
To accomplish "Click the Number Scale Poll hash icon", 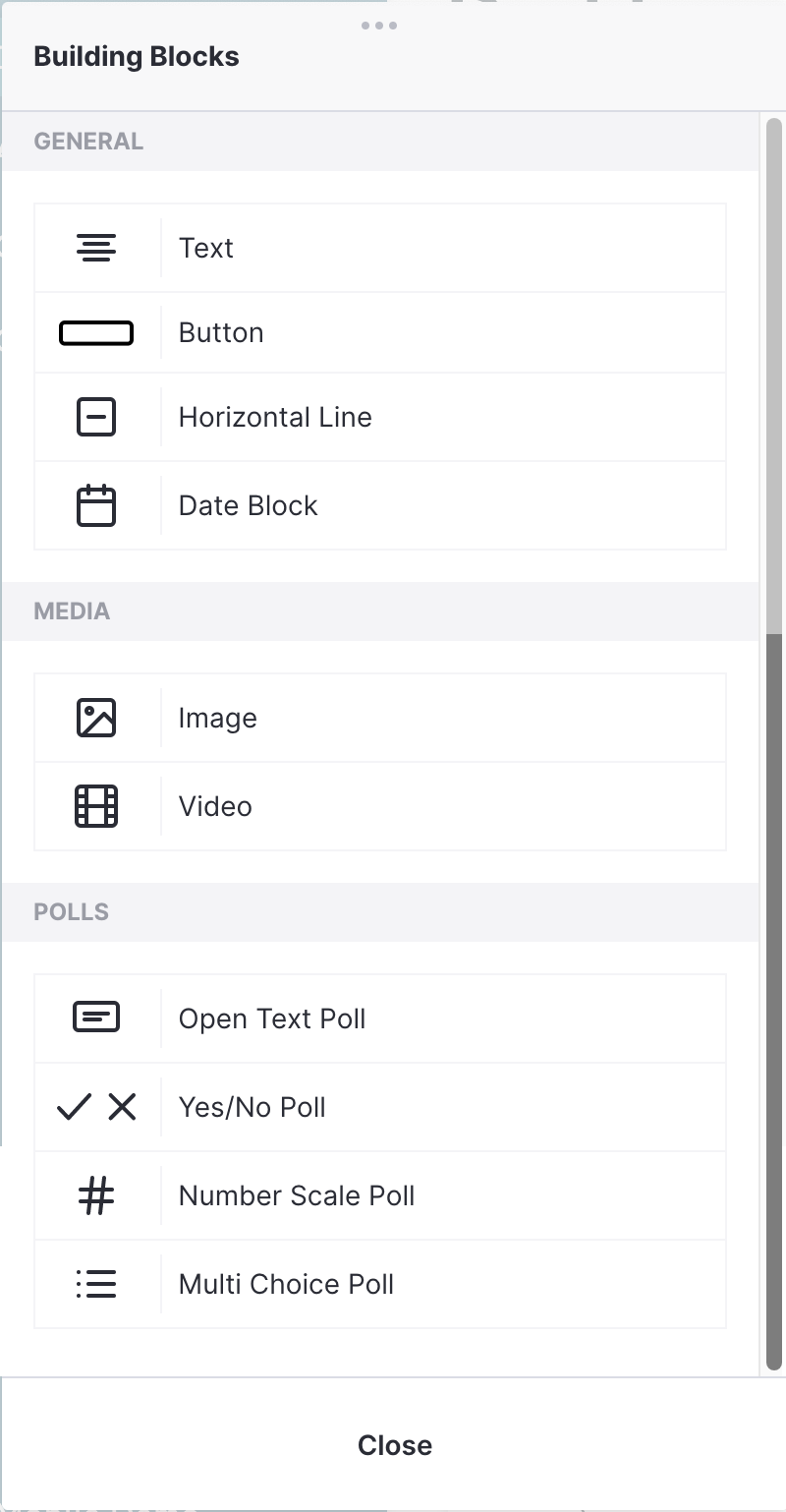I will click(96, 1195).
